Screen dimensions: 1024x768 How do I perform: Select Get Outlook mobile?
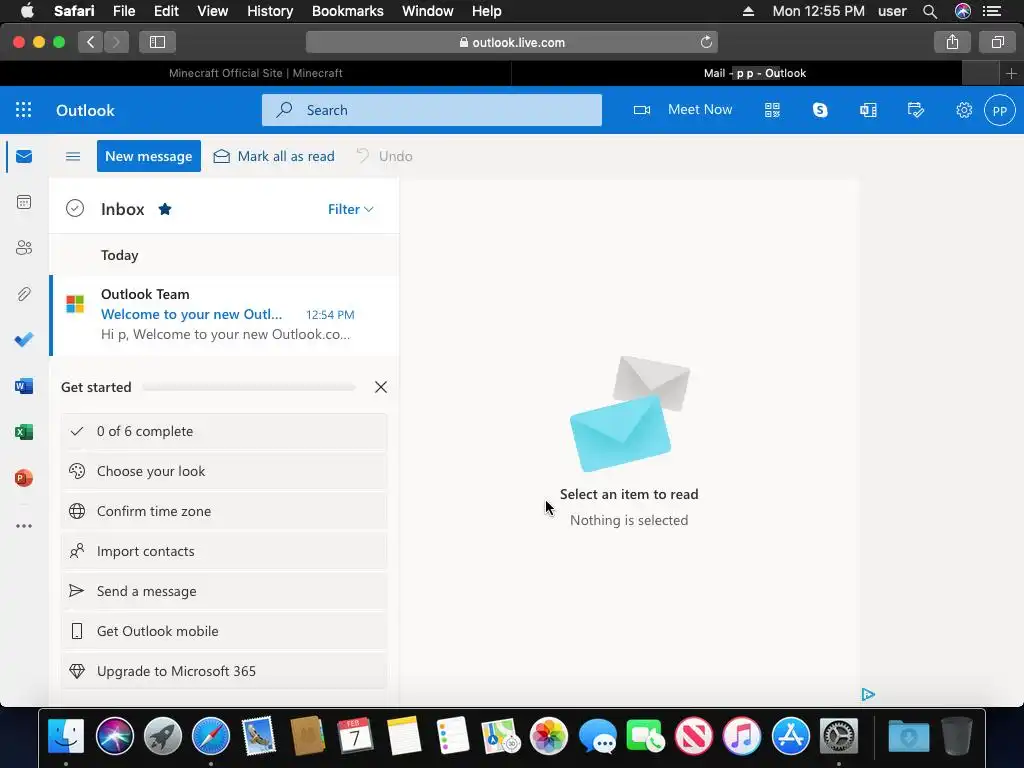[x=224, y=631]
